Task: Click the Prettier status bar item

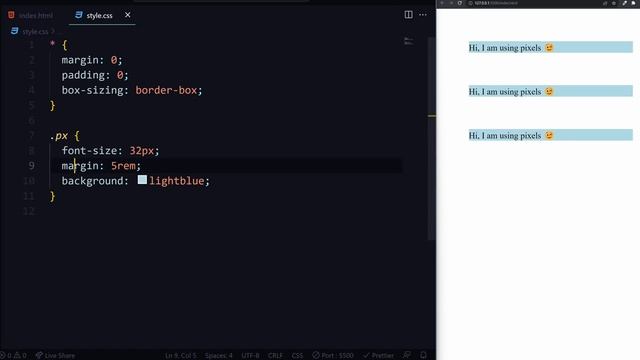Action: [x=378, y=356]
